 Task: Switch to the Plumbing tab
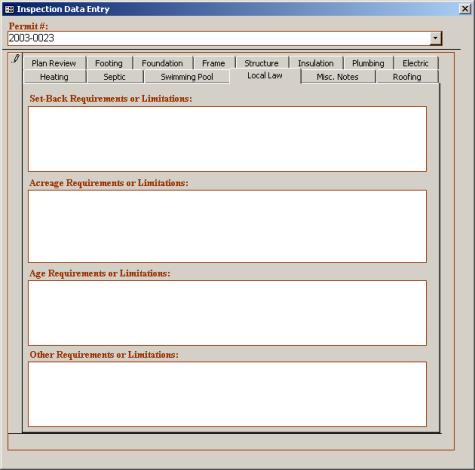point(368,63)
